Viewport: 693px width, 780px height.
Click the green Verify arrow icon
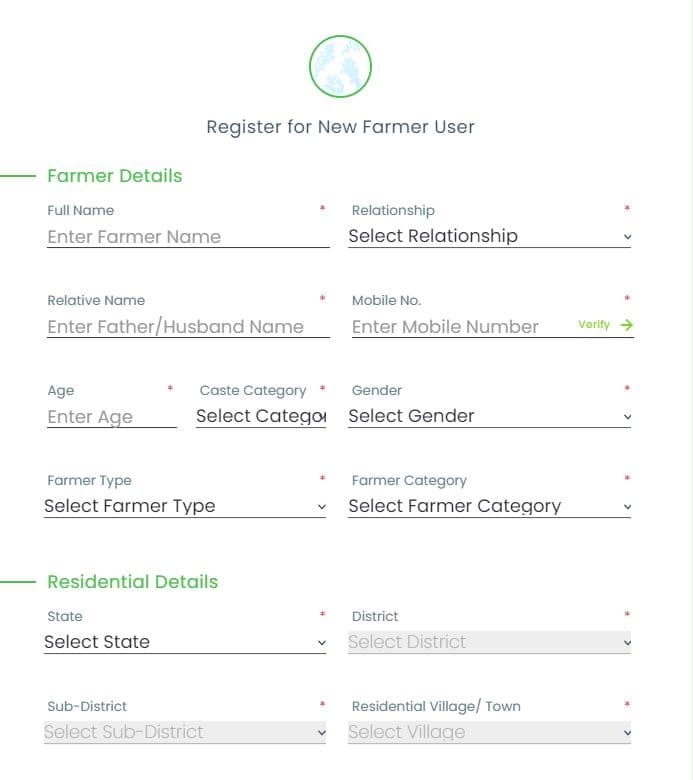[626, 325]
